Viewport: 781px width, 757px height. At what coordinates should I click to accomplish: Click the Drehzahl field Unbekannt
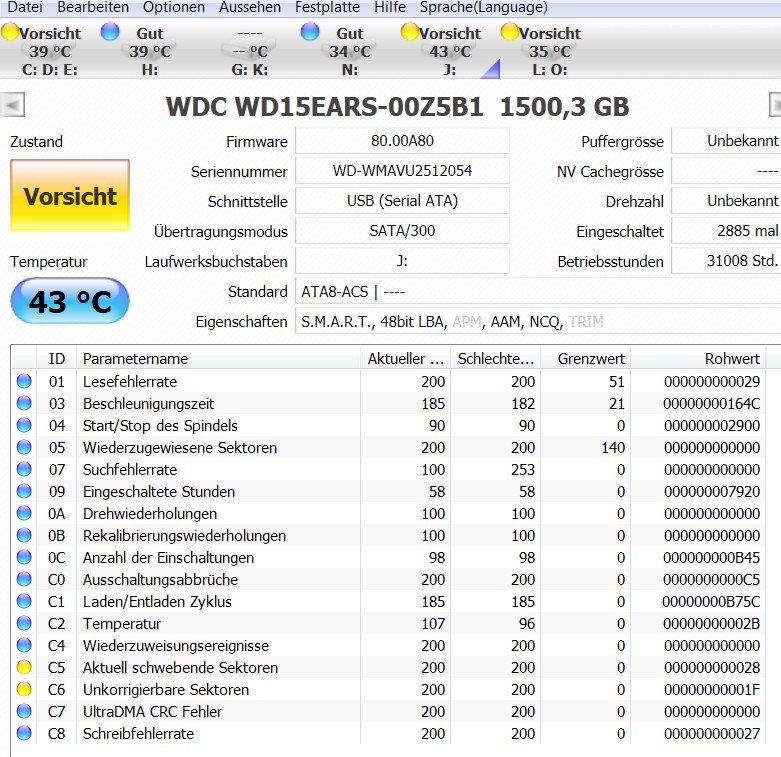(x=726, y=201)
